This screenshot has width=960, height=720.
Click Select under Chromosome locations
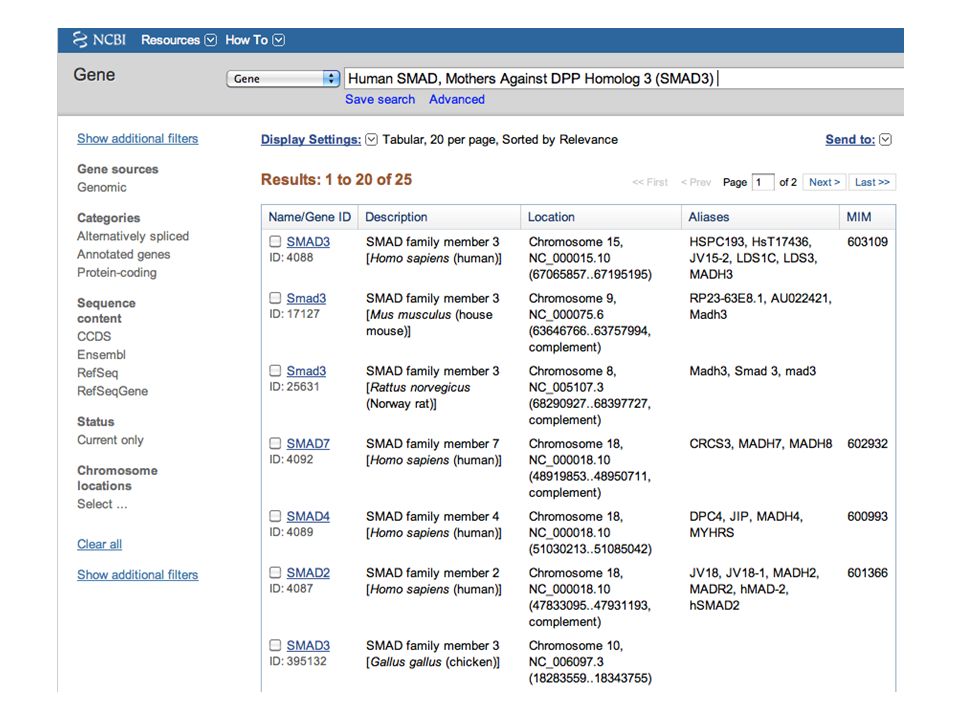tap(102, 504)
